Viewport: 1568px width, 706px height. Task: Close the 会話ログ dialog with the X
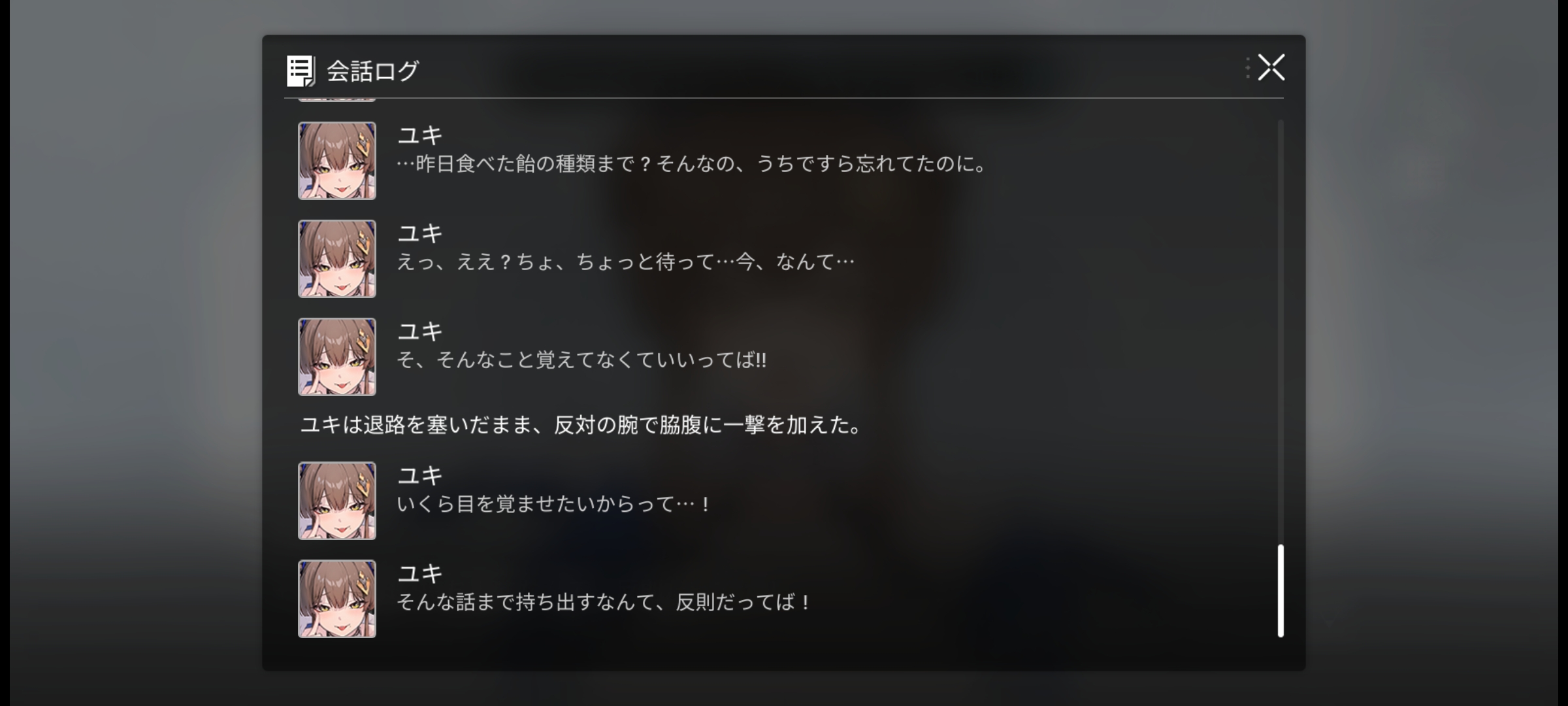click(x=1271, y=67)
